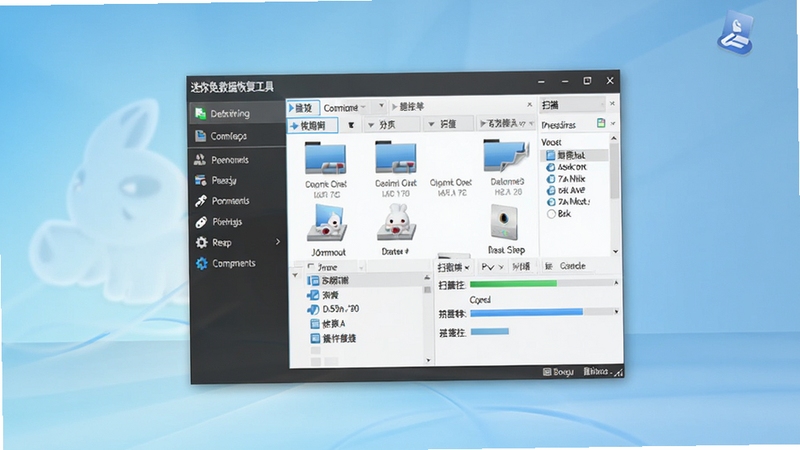Click the rightmost status bar item
The width and height of the screenshot is (800, 450).
click(597, 371)
